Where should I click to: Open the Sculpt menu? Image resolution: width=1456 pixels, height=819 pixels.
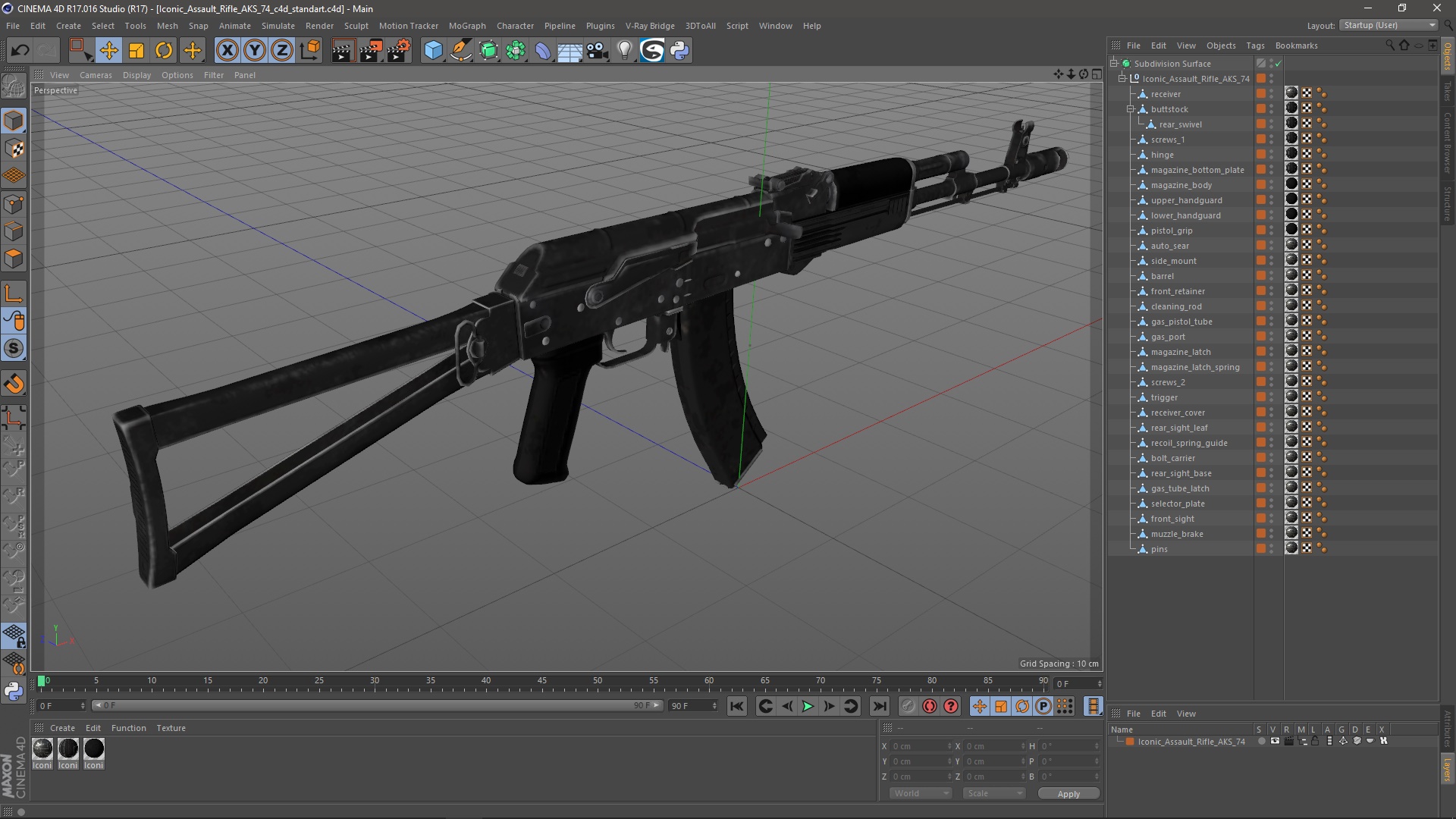[356, 26]
